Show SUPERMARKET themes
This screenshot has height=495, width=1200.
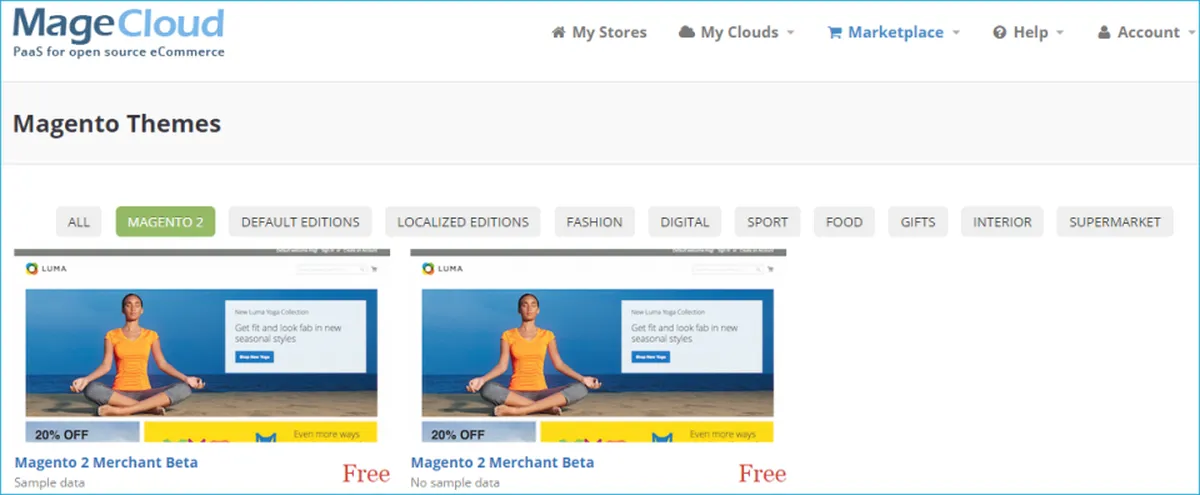[x=1115, y=222]
